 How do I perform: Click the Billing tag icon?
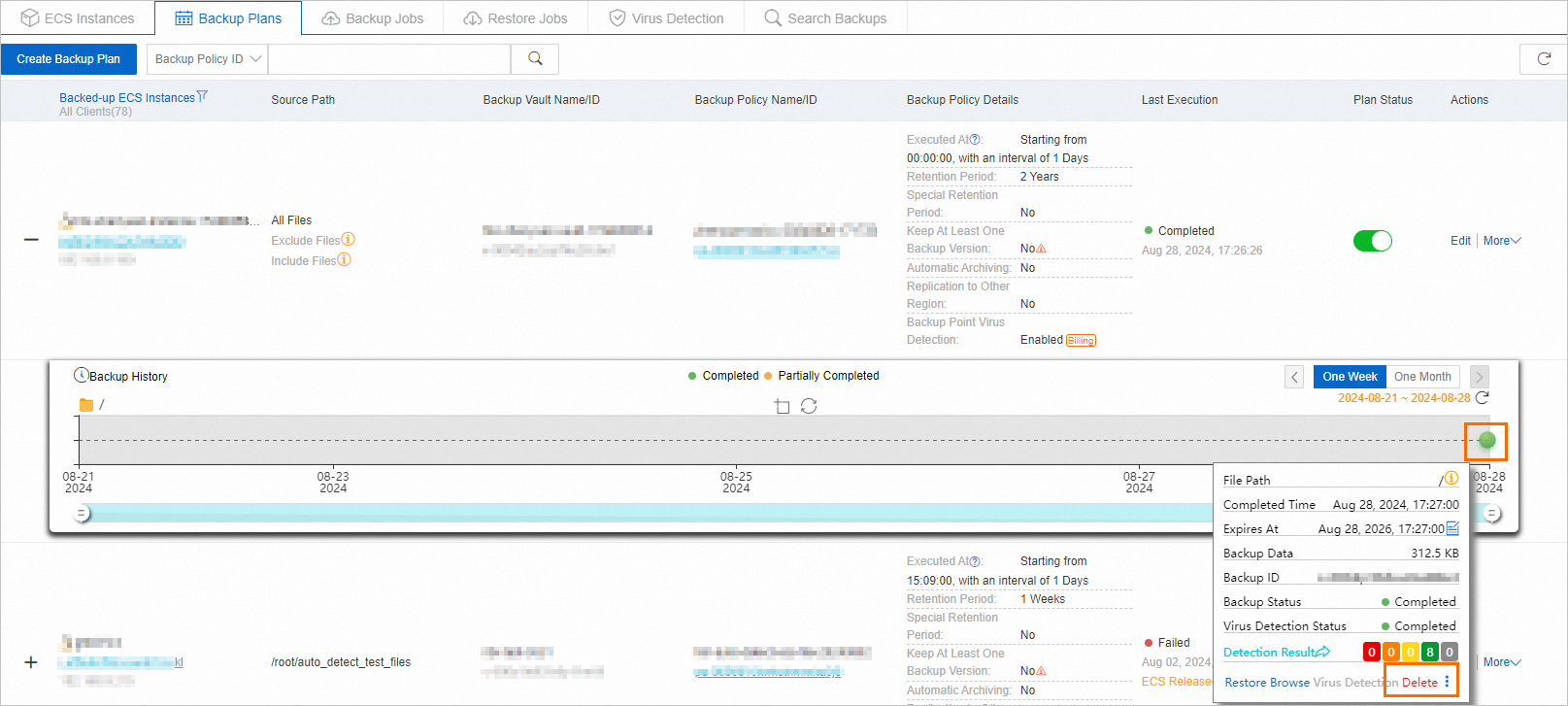pyautogui.click(x=1081, y=340)
